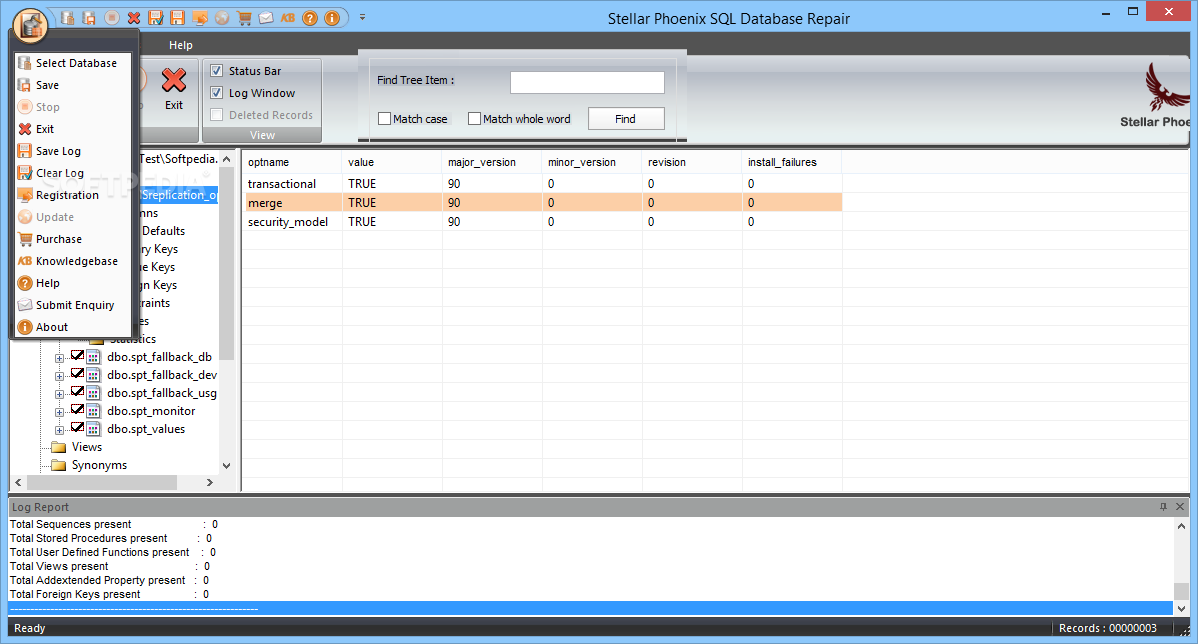
Task: Click Save database icon in quick access toolbar
Action: pyautogui.click(x=89, y=18)
